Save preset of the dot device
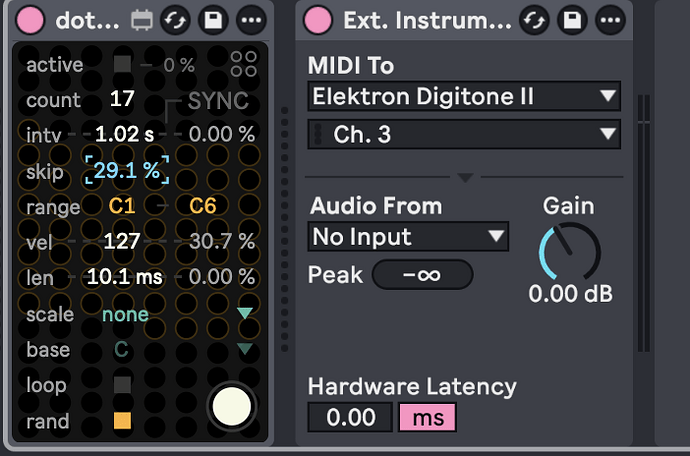690x456 pixels. [x=213, y=20]
